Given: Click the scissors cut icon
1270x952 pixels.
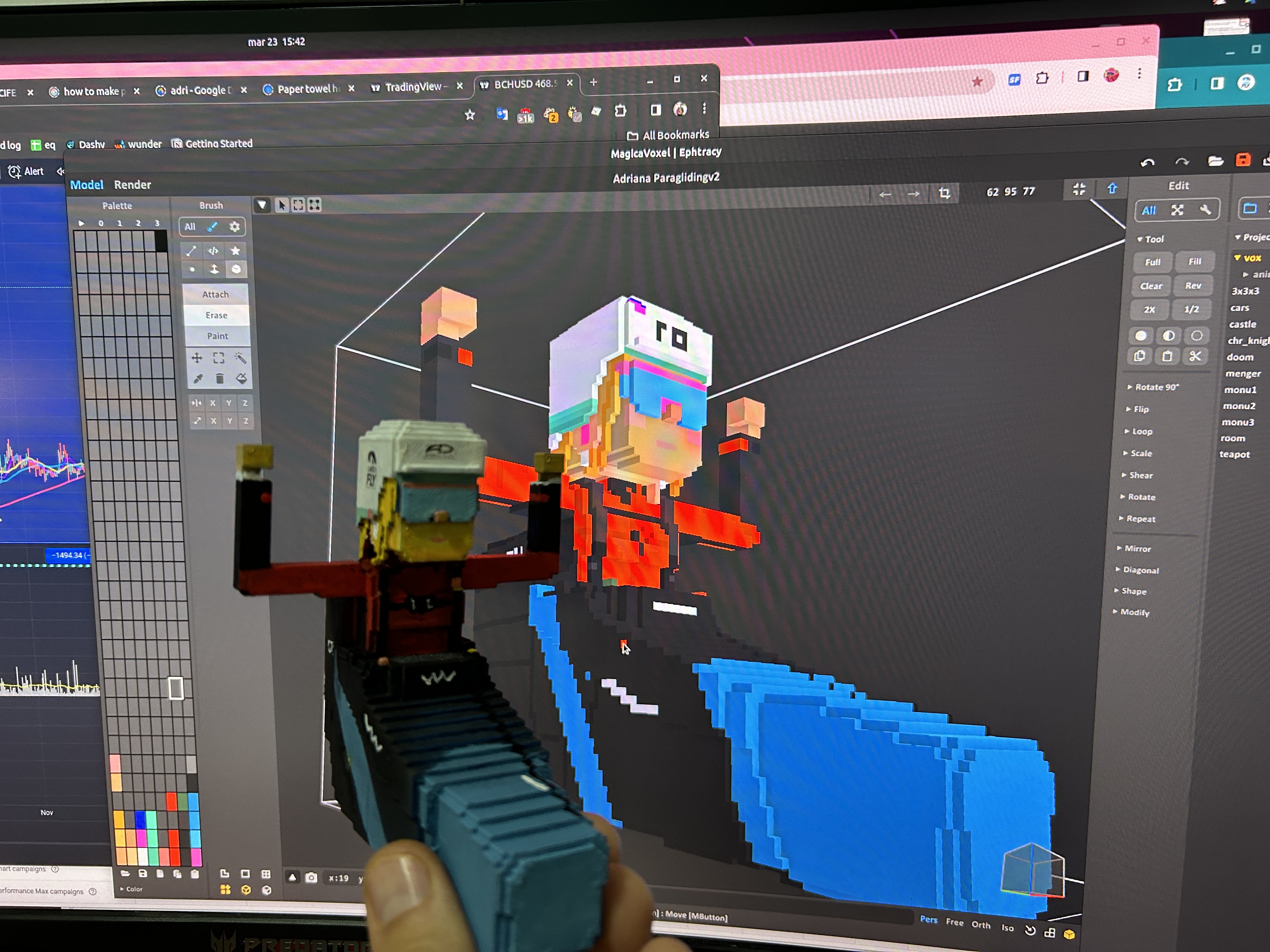Looking at the screenshot, I should [x=1195, y=356].
